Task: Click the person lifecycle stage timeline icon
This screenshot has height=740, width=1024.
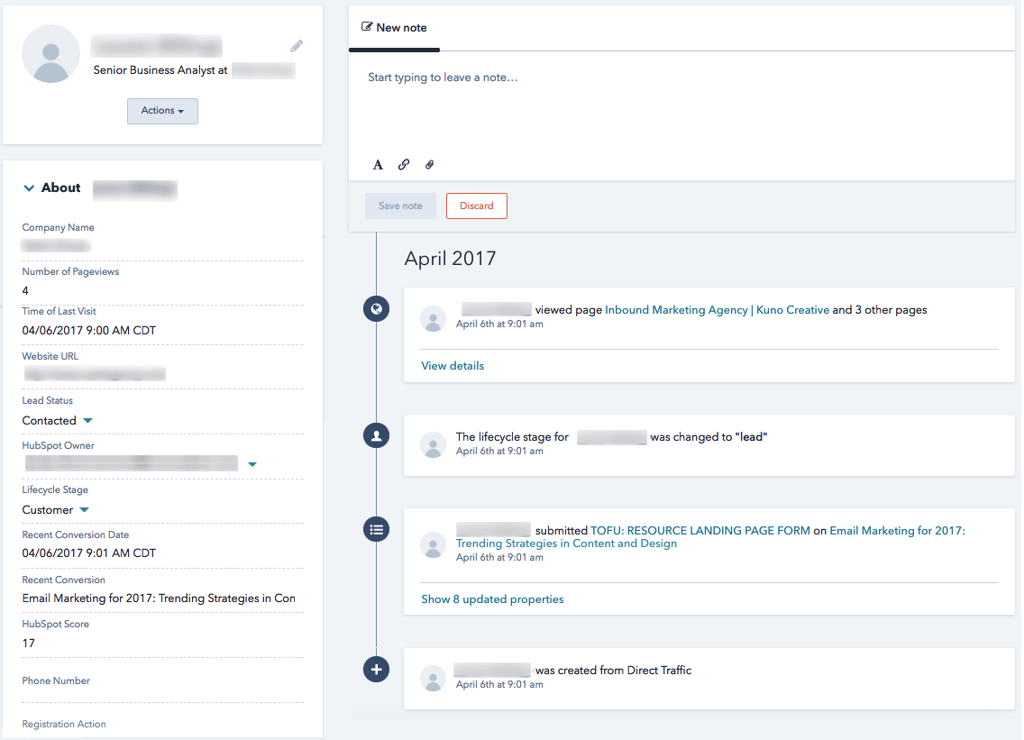Action: tap(376, 437)
